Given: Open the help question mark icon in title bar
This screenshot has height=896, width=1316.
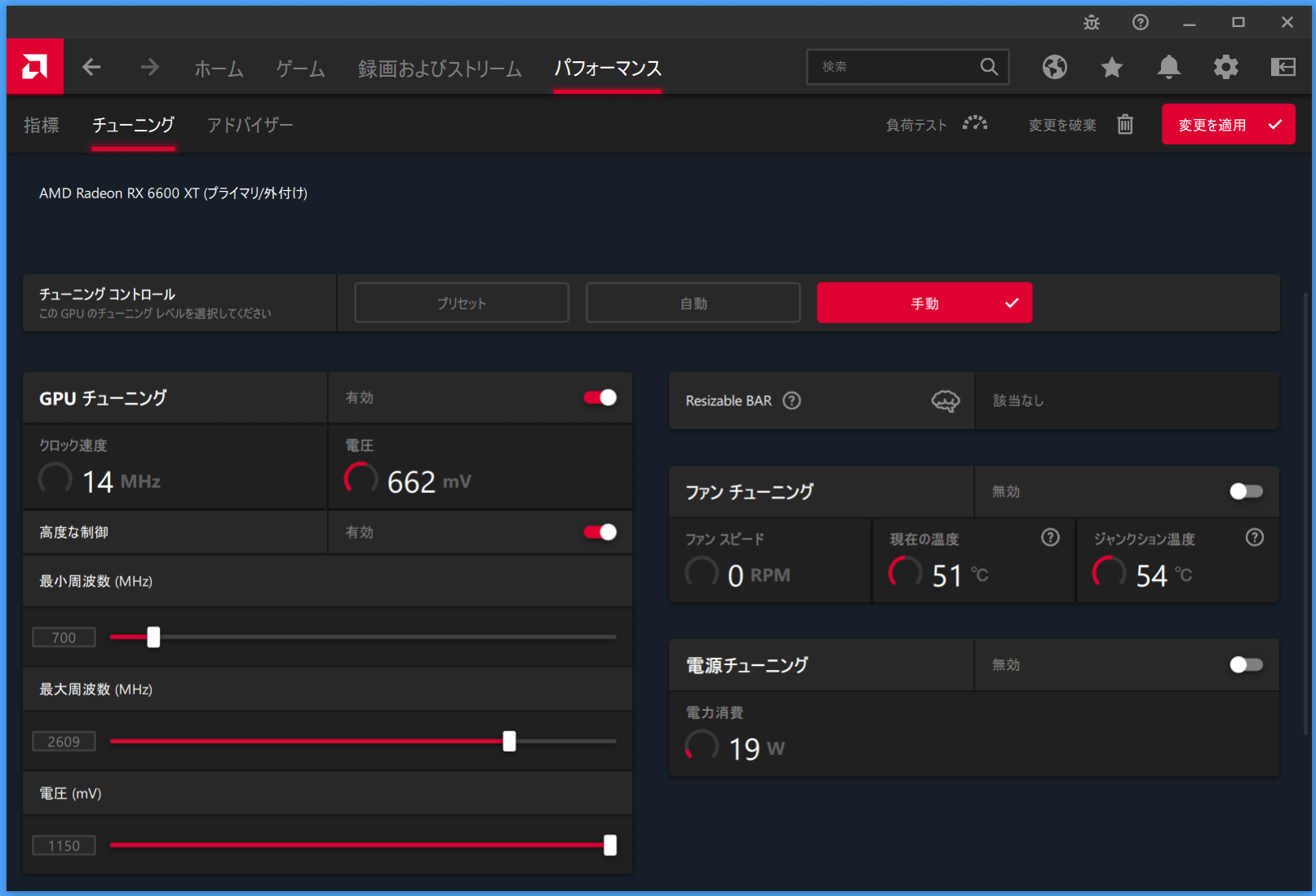Looking at the screenshot, I should coord(1141,23).
